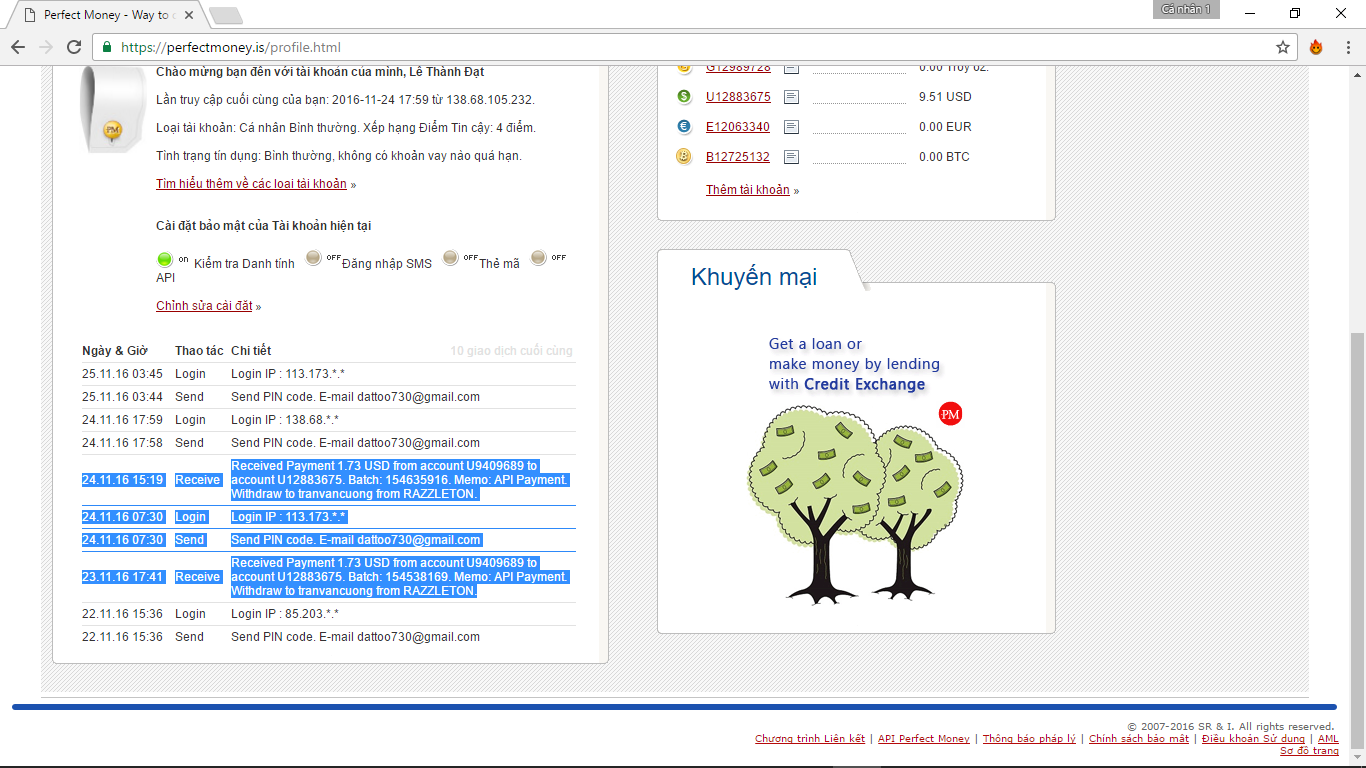Image resolution: width=1366 pixels, height=768 pixels.
Task: Open 'Chính sách bảo mật' footer link
Action: point(1139,739)
